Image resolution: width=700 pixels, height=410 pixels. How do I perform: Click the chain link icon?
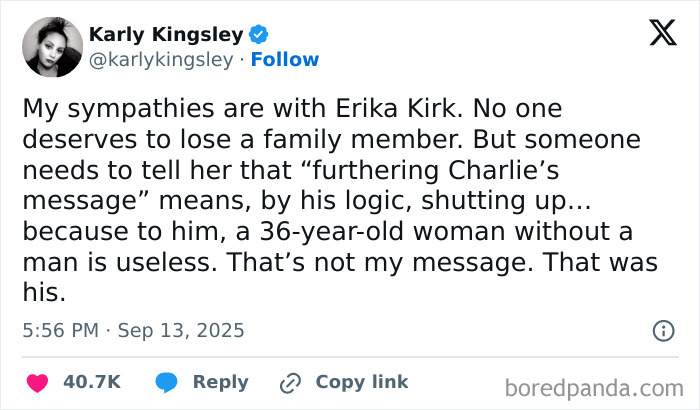click(x=292, y=382)
